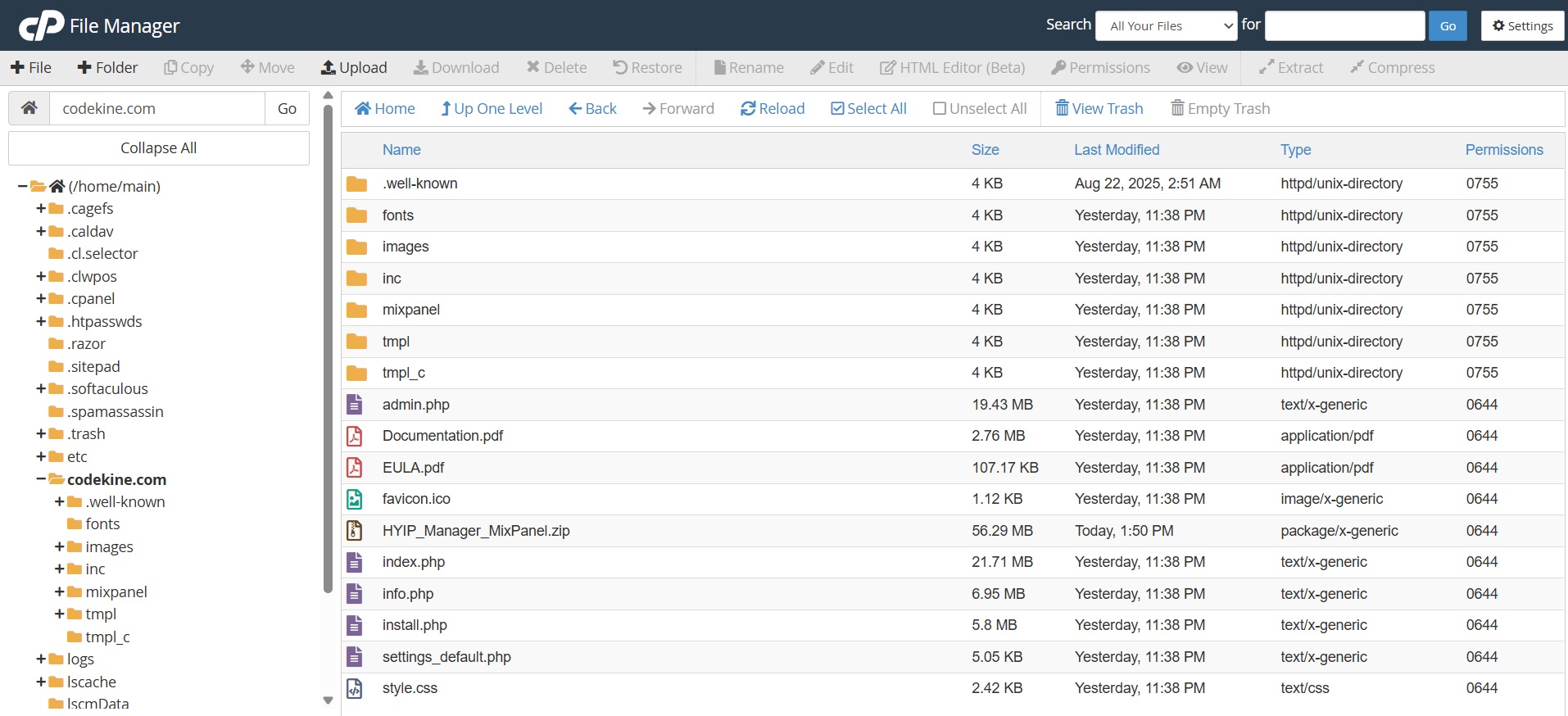Expand the .cagefs tree folder
1568x716 pixels.
(x=41, y=209)
